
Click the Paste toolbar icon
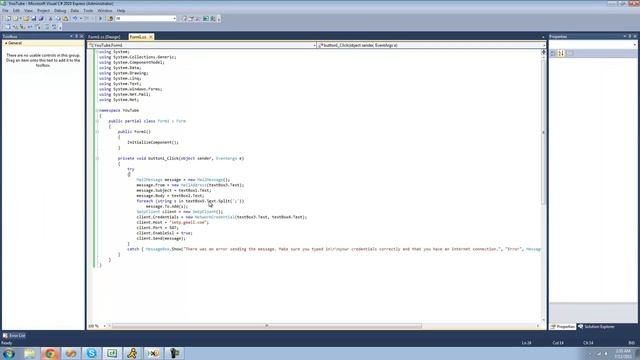pos(65,19)
